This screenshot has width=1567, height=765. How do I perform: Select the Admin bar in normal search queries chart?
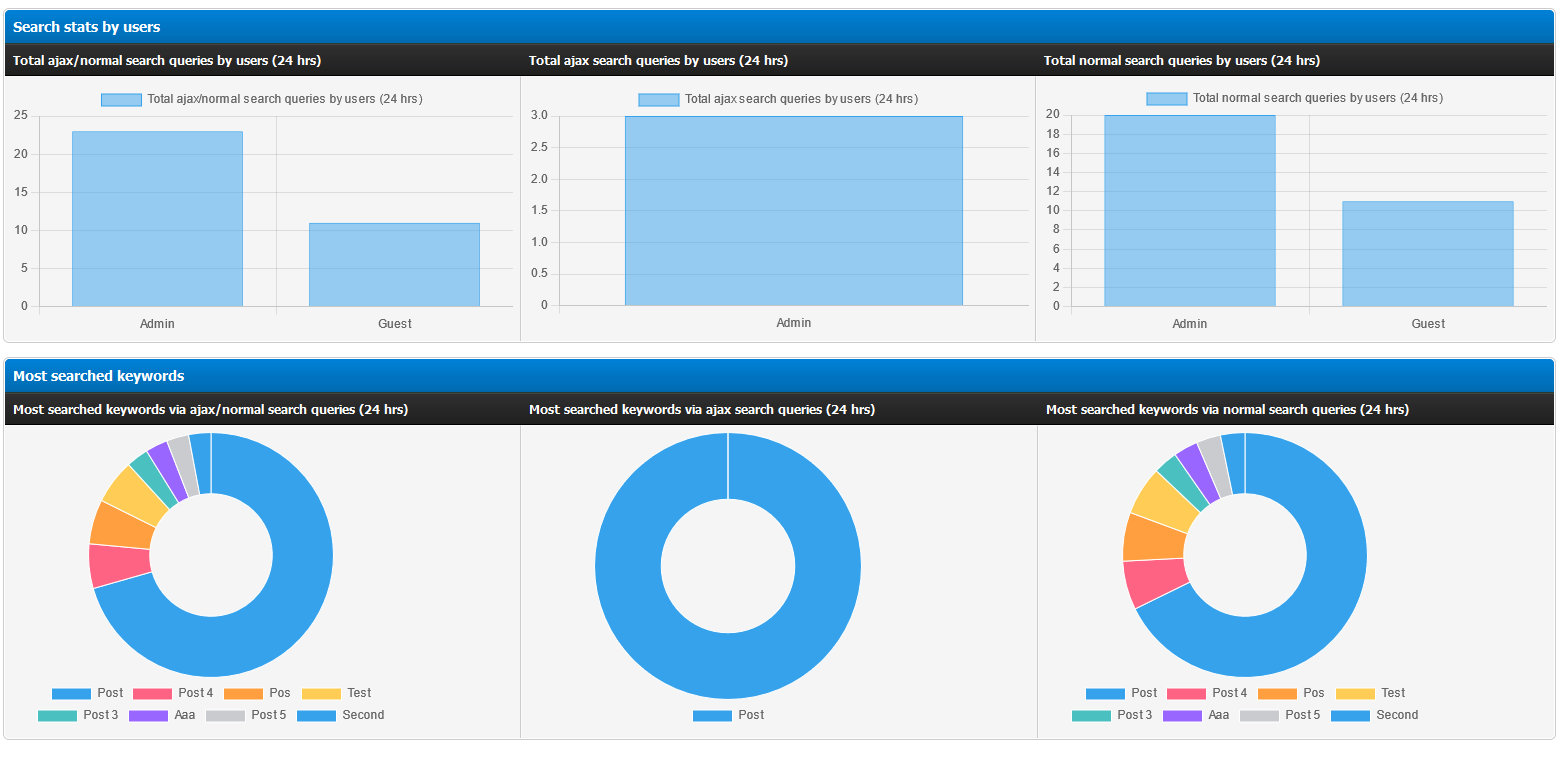1189,211
